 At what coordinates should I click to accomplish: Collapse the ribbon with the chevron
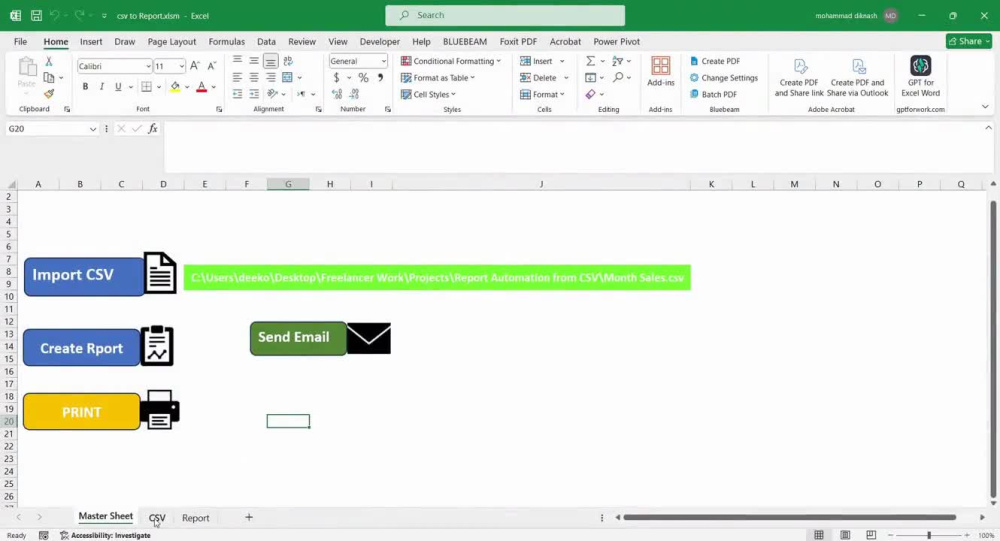(x=985, y=107)
